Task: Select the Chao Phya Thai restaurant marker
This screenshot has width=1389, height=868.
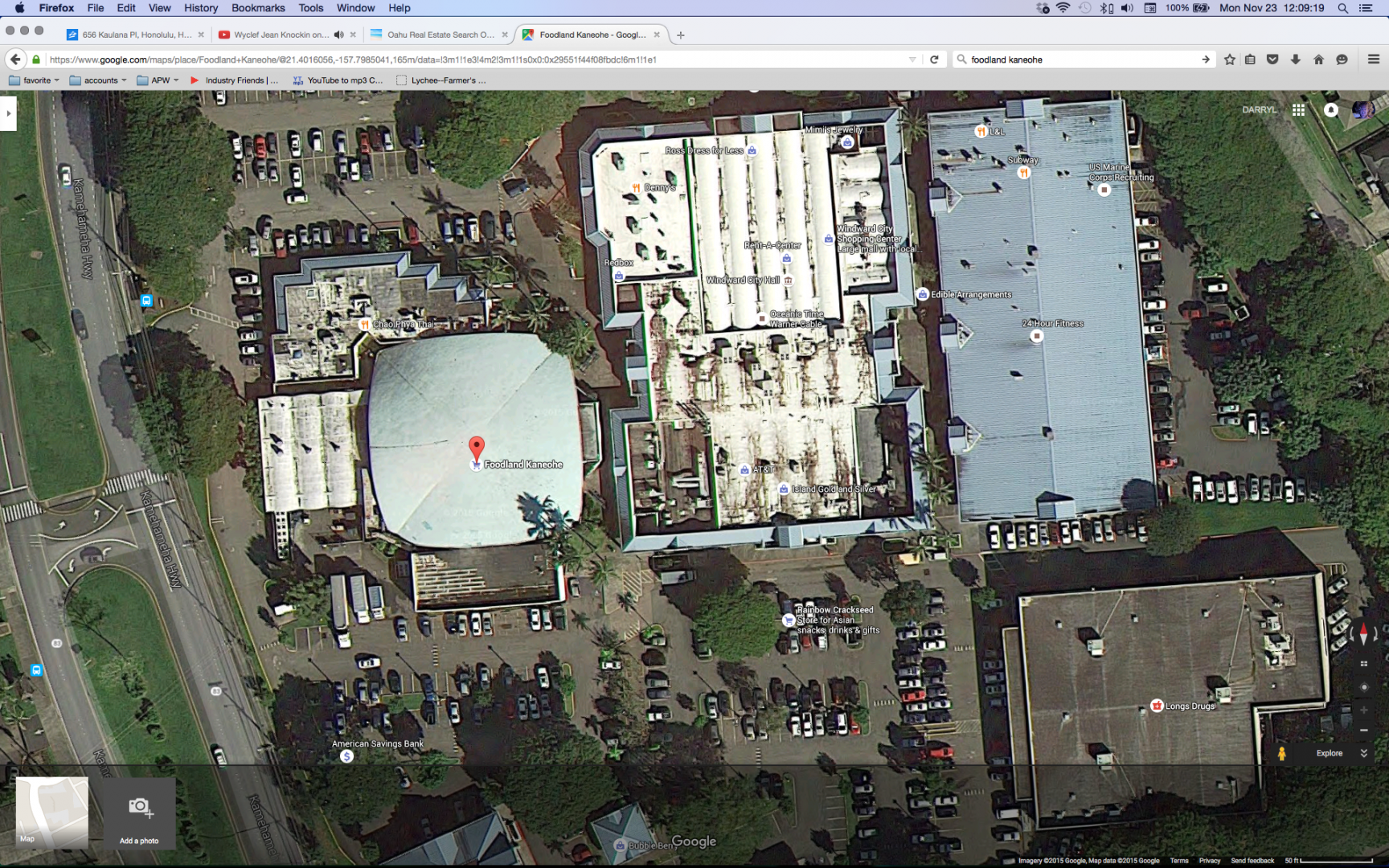Action: (x=364, y=325)
